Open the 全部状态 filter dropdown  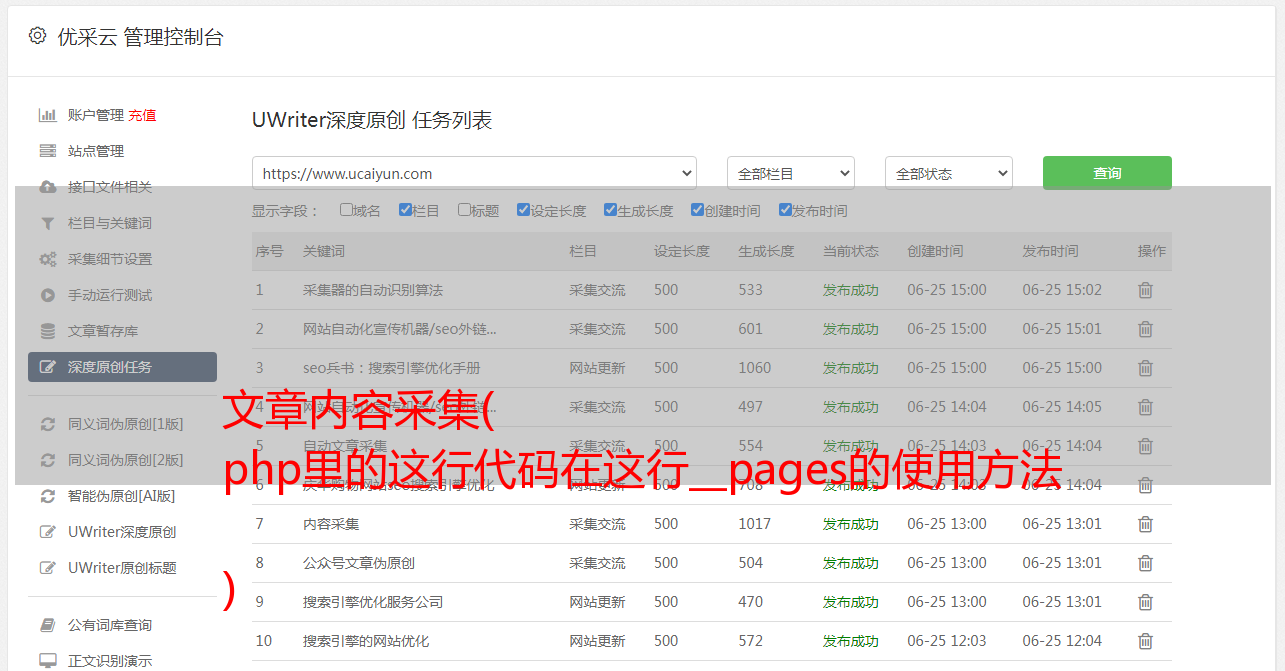(x=948, y=173)
